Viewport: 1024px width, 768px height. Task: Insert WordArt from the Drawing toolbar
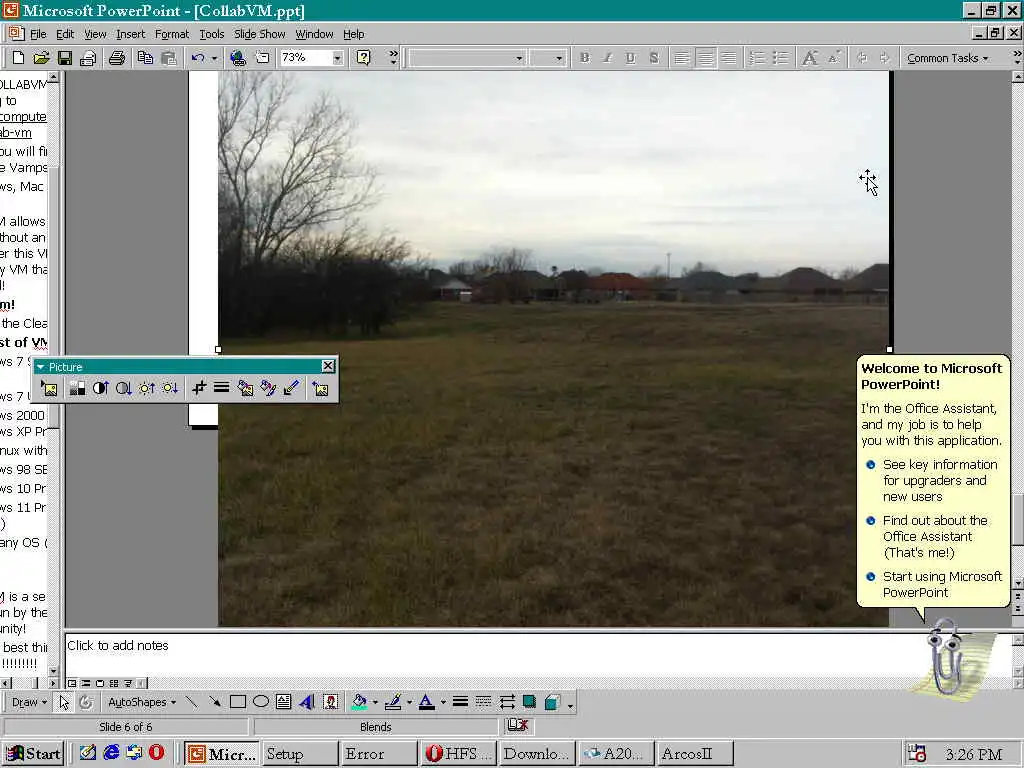[x=307, y=702]
